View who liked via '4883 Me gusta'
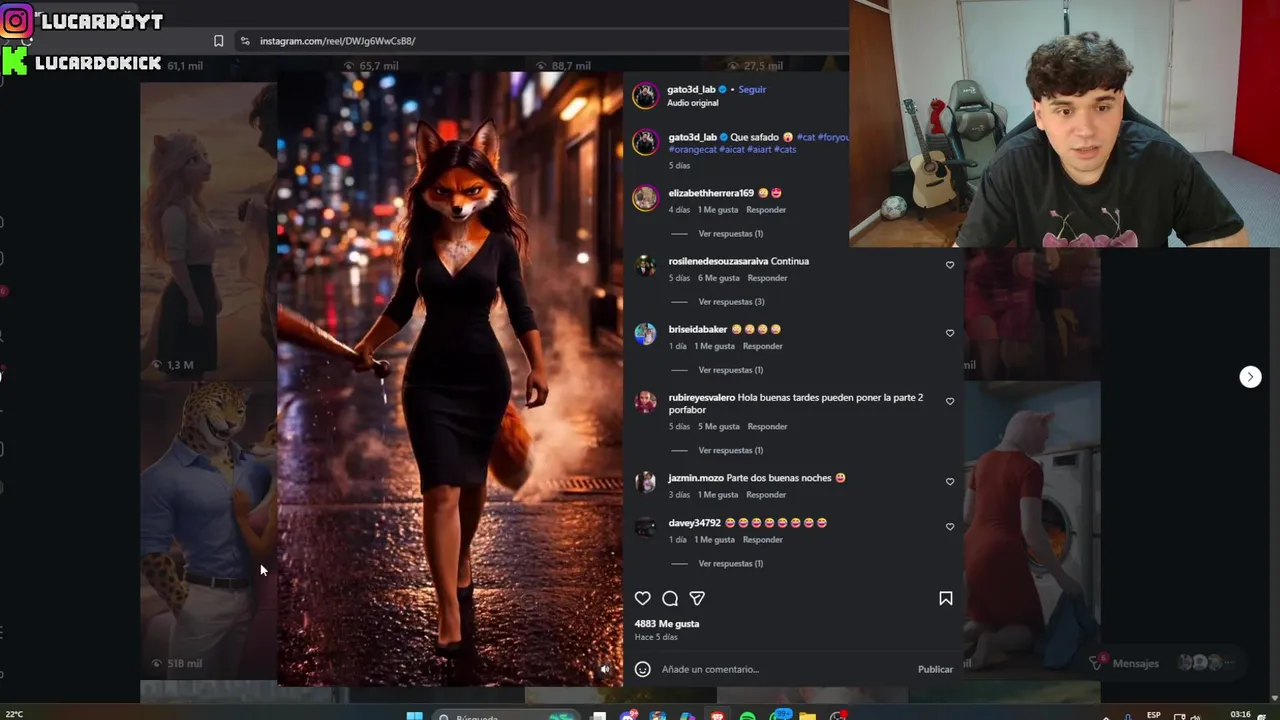This screenshot has width=1280, height=720. 667,623
